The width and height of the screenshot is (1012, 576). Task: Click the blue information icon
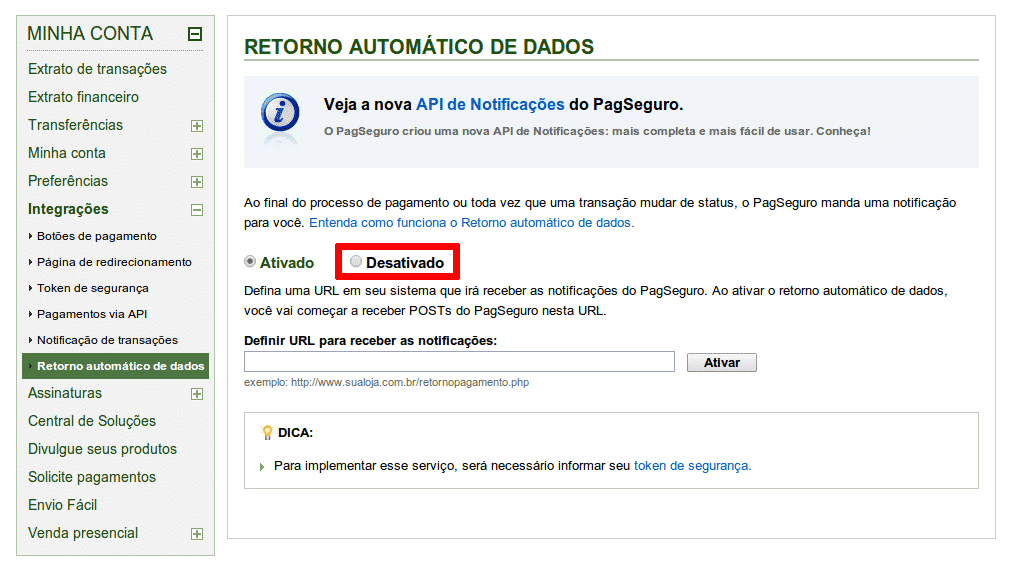click(x=280, y=112)
